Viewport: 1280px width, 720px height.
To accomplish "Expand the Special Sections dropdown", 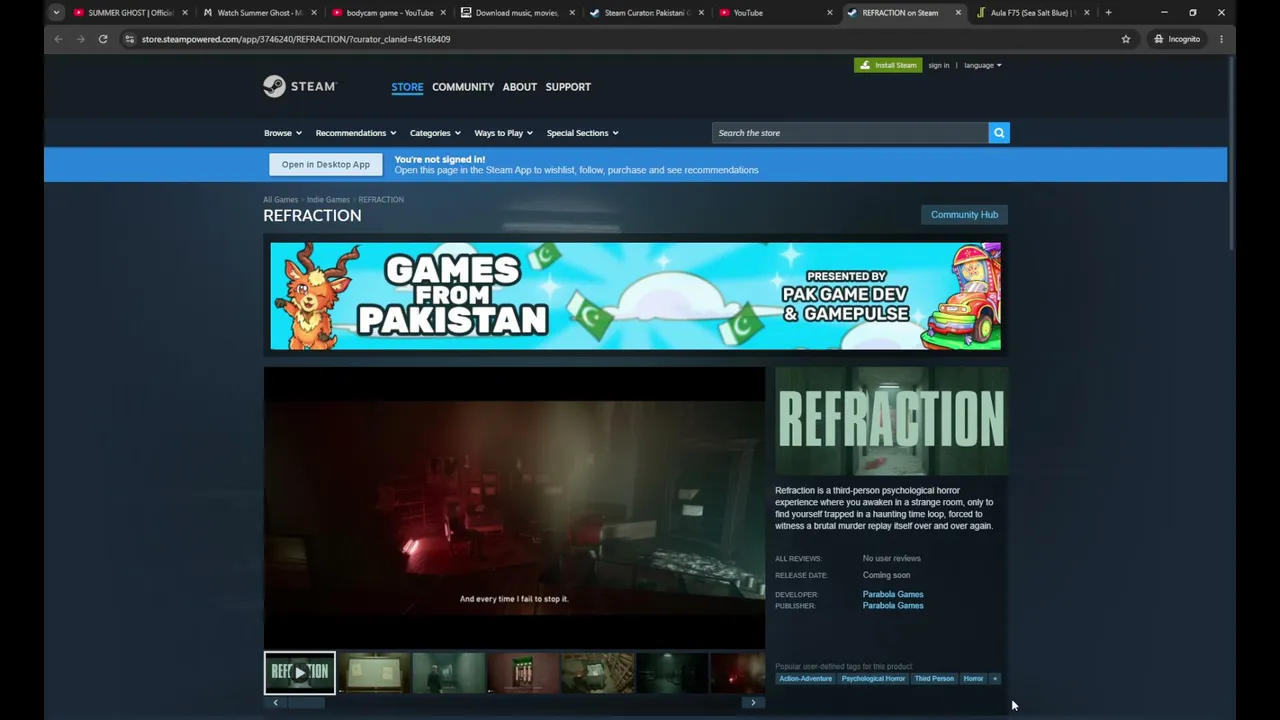I will (583, 133).
